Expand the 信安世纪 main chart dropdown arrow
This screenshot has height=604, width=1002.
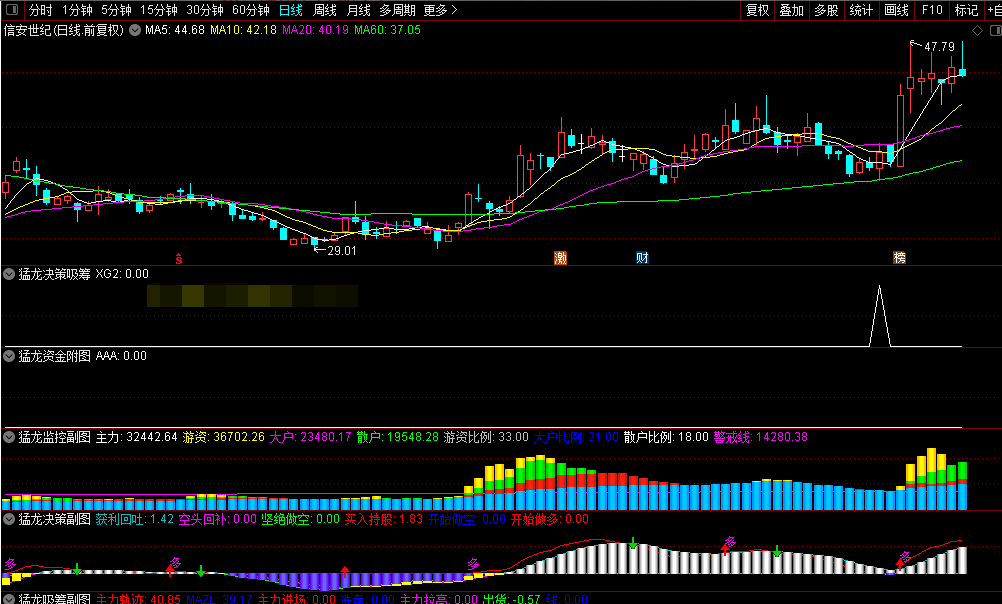pyautogui.click(x=135, y=30)
